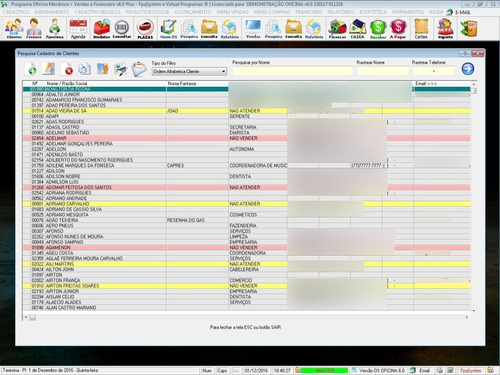Open the Agenda calendar icon
The height and width of the screenshot is (375, 500).
point(78,29)
